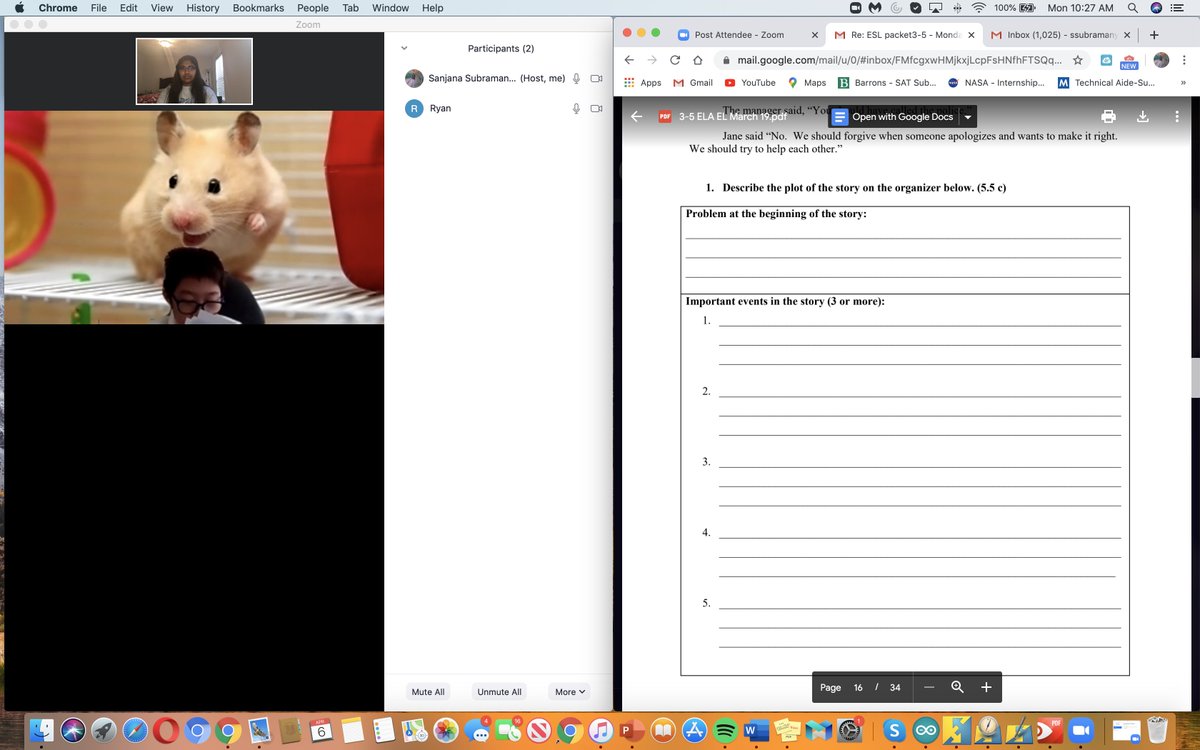
Task: Open the Bookmarks menu
Action: tap(258, 8)
